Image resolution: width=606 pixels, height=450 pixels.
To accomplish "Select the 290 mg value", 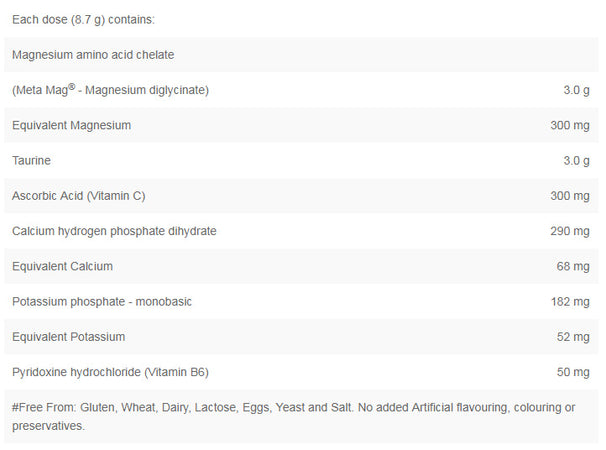I will [570, 231].
